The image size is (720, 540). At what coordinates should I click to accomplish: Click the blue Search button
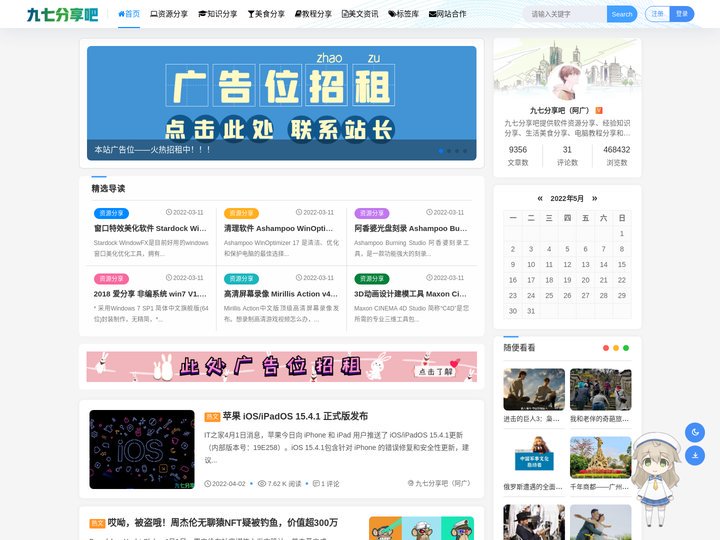point(622,14)
